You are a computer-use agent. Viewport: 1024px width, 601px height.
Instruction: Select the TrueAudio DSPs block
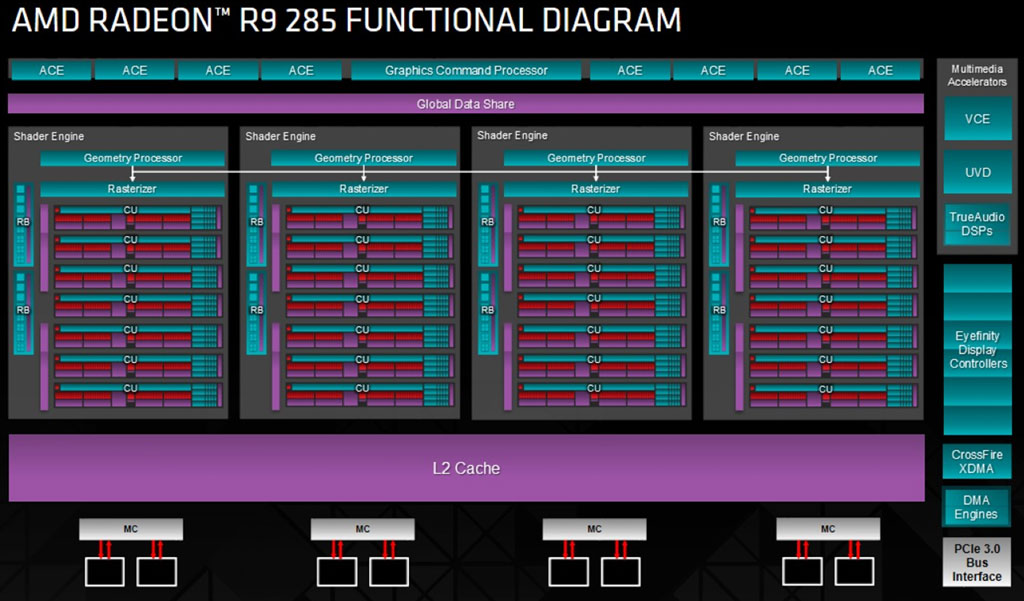point(977,224)
